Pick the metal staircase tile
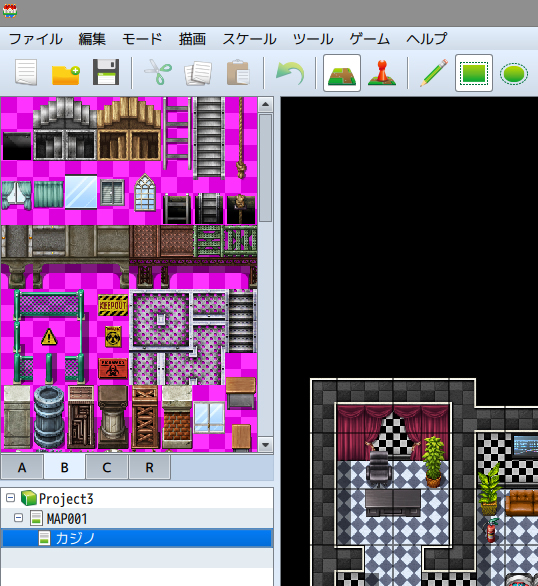 (x=209, y=138)
